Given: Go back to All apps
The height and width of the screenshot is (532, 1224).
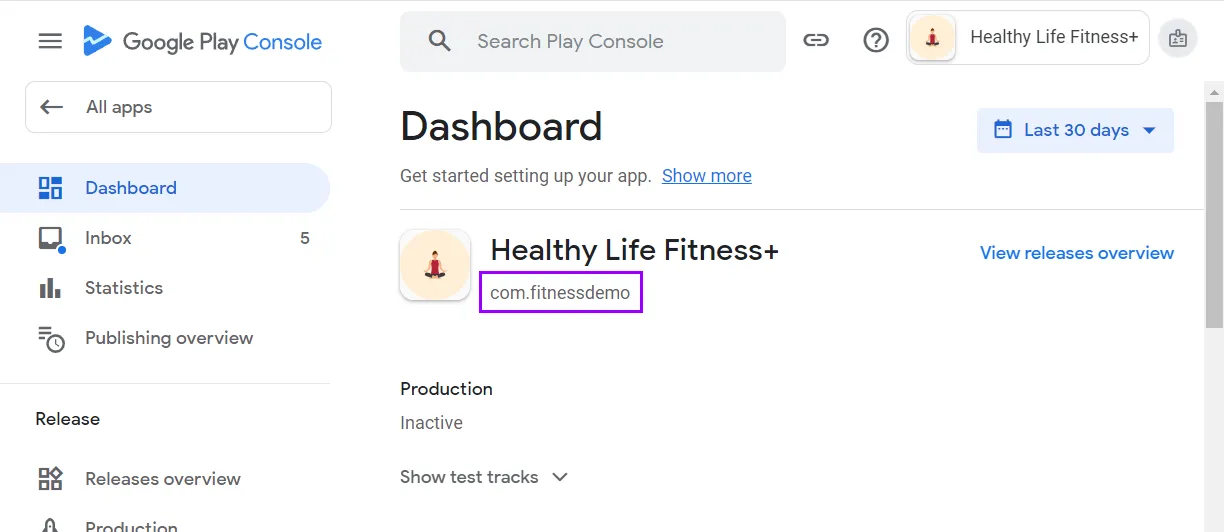Looking at the screenshot, I should [177, 107].
